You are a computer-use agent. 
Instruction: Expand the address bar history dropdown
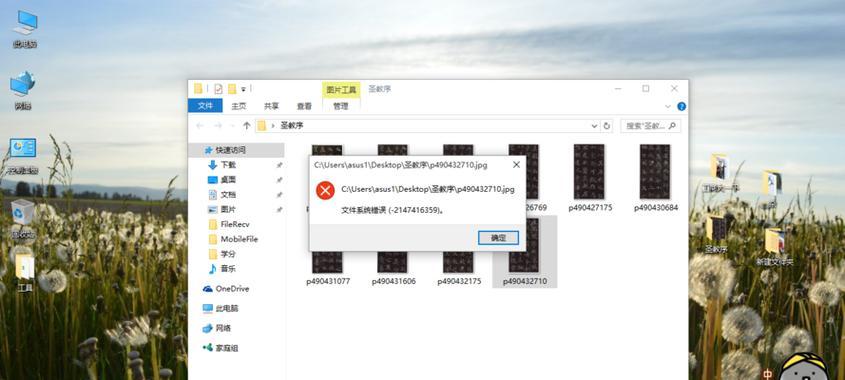point(594,126)
